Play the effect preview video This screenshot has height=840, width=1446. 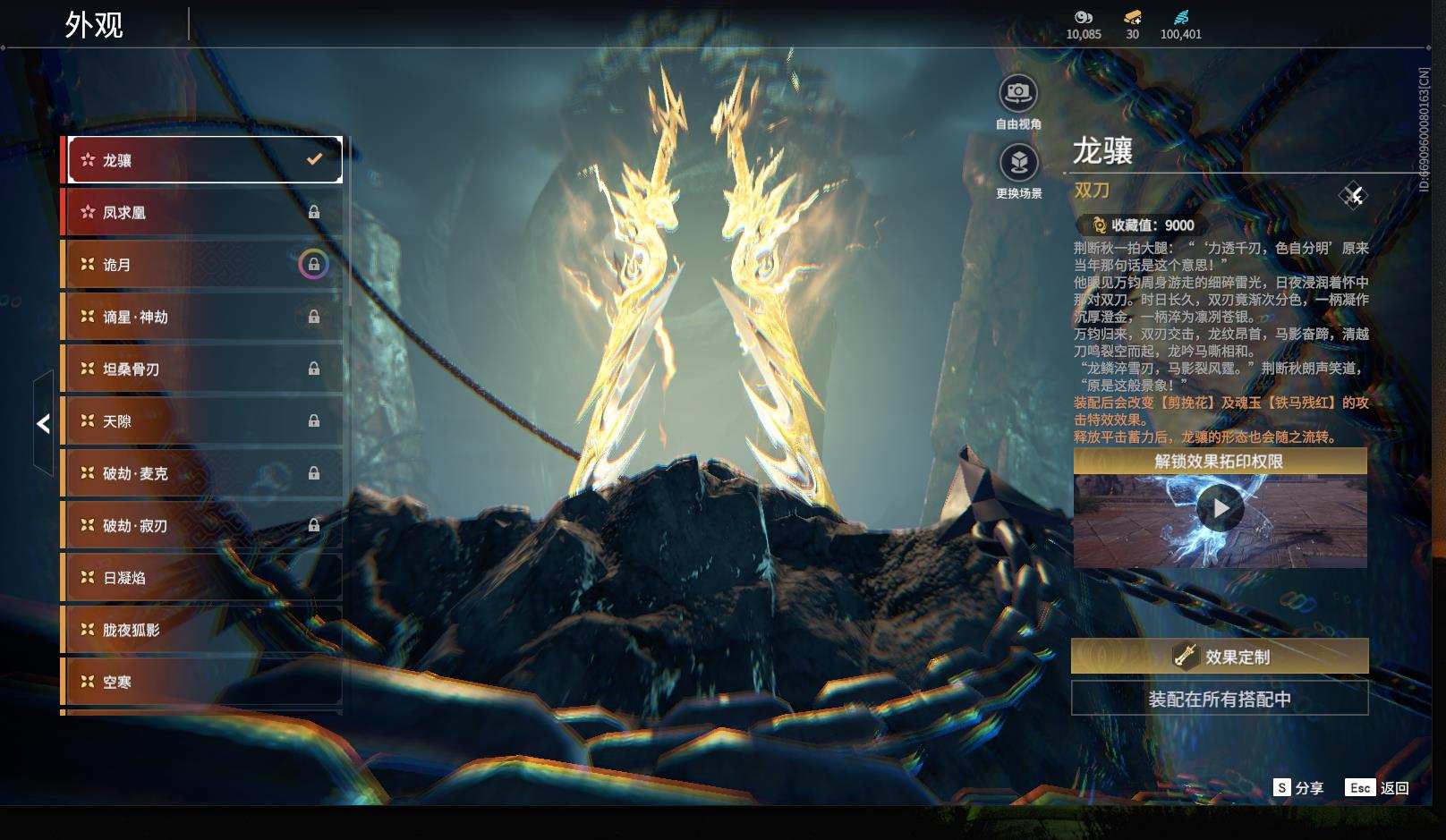[1221, 508]
